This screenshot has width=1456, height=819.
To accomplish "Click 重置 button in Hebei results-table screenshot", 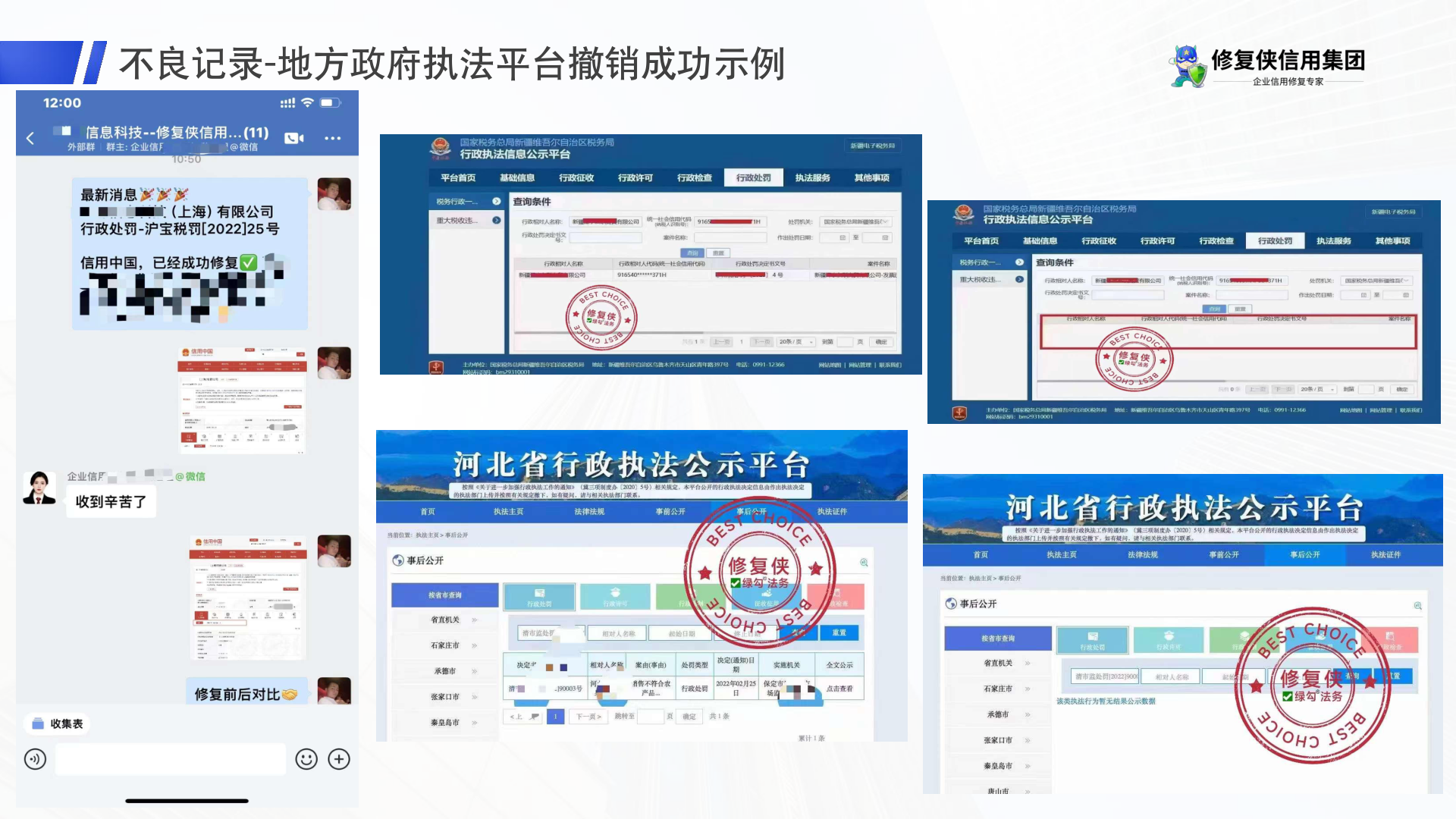I will (839, 632).
